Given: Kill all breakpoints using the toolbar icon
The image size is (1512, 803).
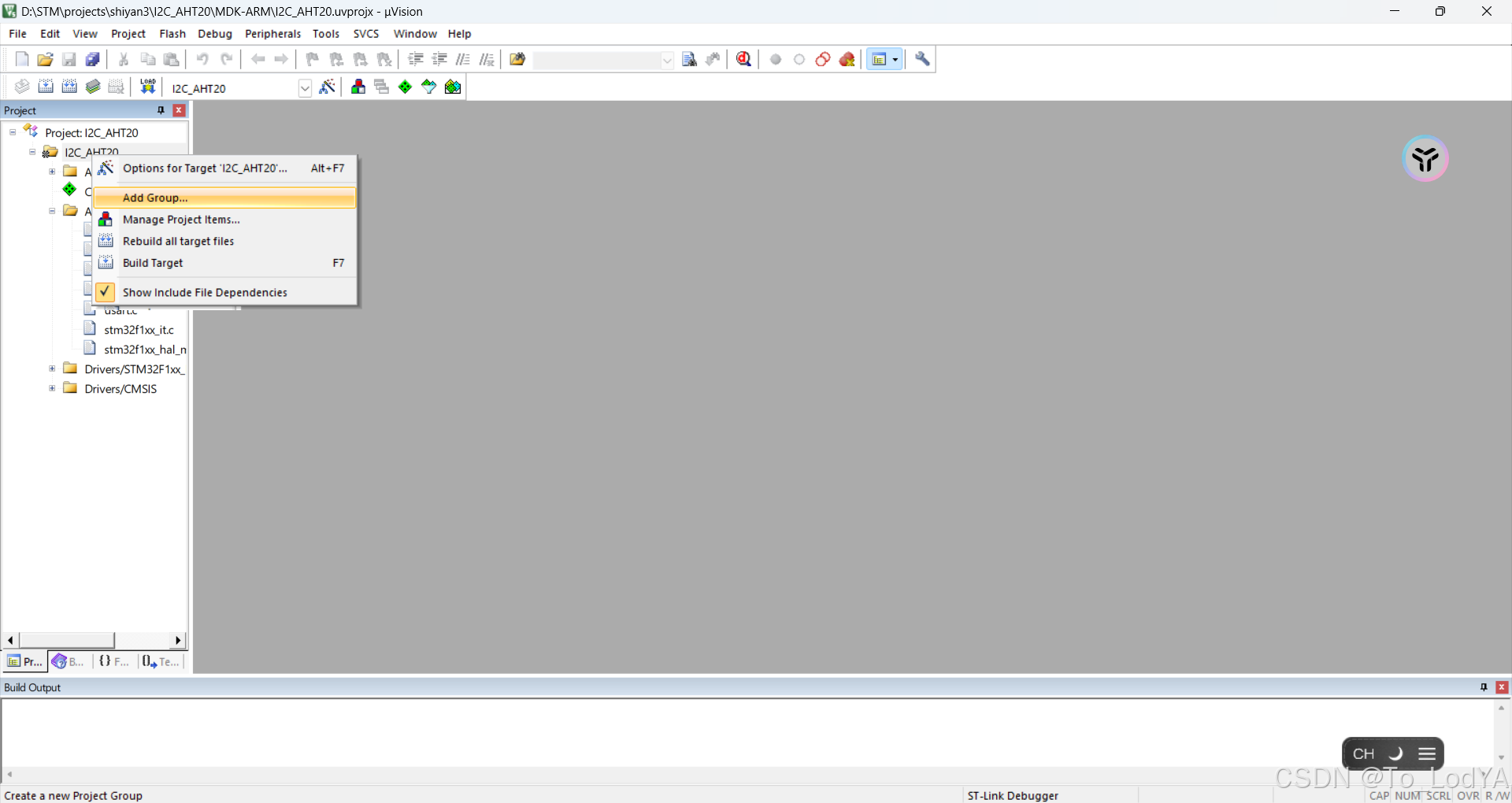Looking at the screenshot, I should 847,59.
